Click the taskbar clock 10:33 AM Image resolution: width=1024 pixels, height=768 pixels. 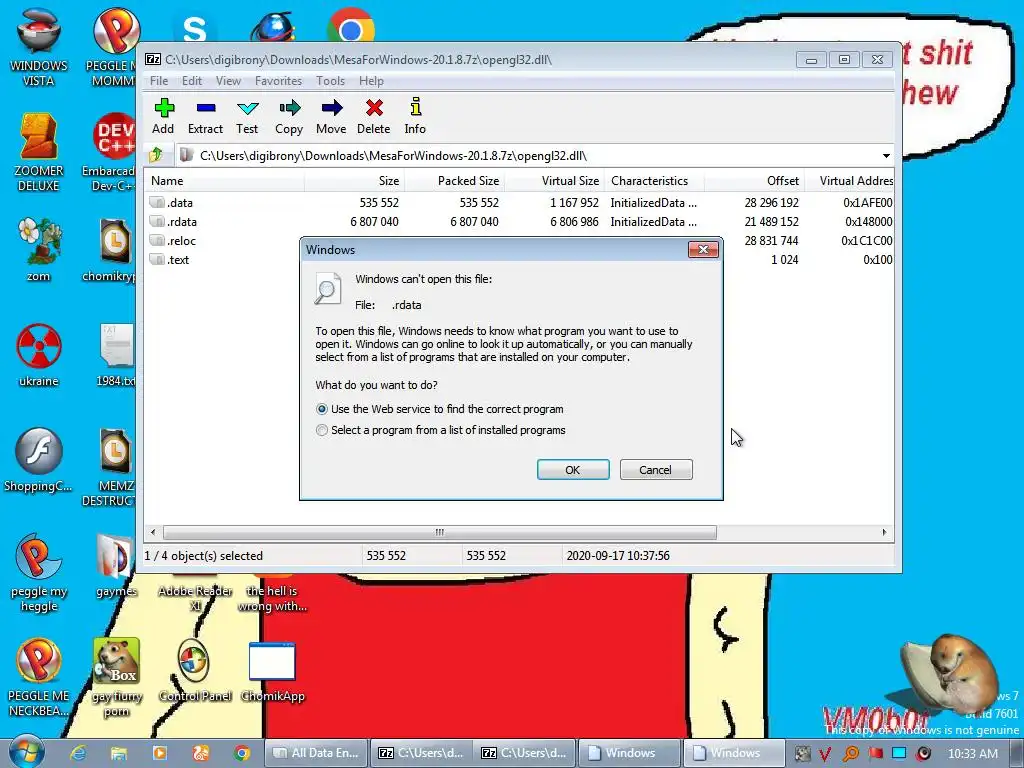pos(972,753)
